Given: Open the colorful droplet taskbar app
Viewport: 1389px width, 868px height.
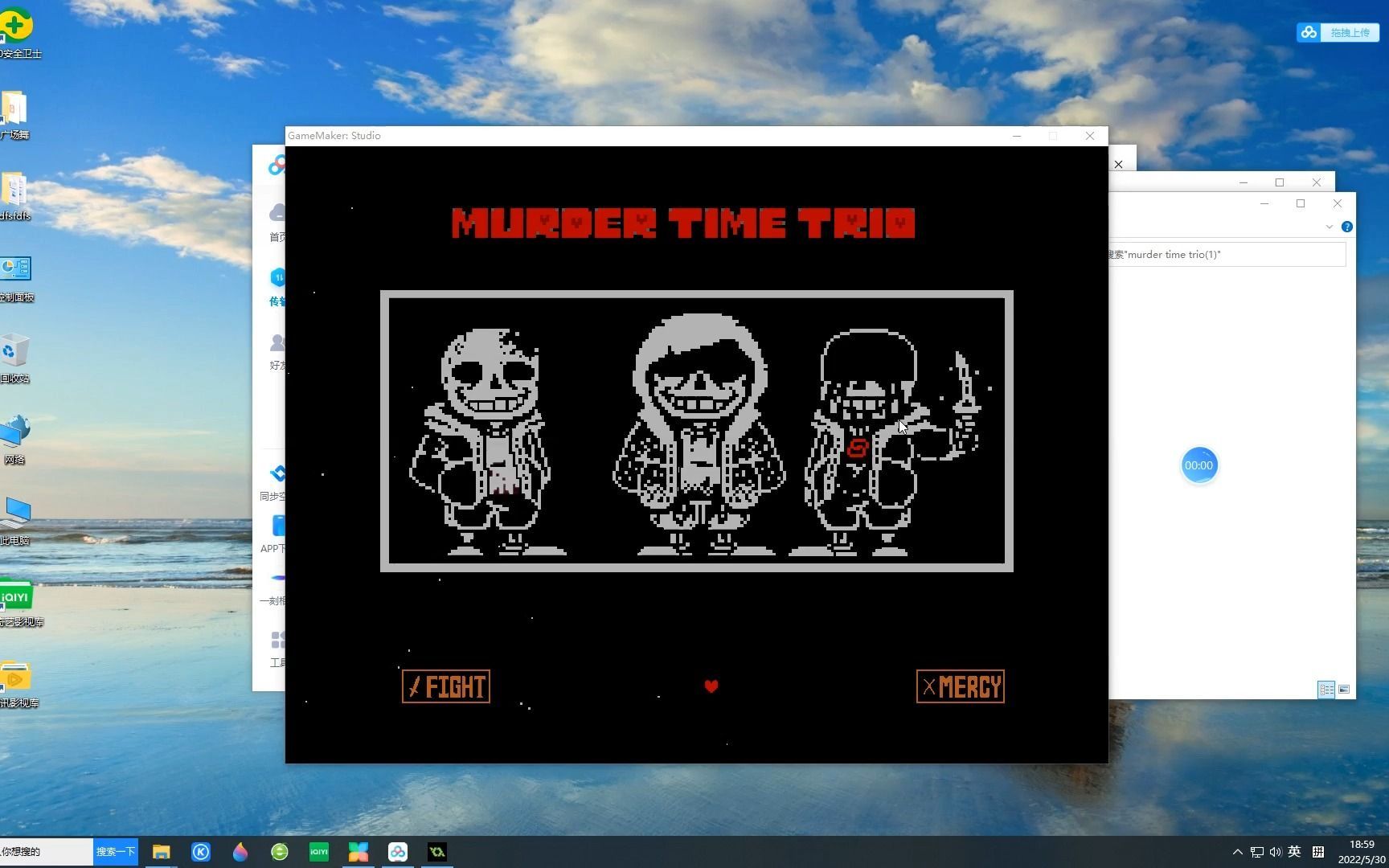Looking at the screenshot, I should coord(240,852).
